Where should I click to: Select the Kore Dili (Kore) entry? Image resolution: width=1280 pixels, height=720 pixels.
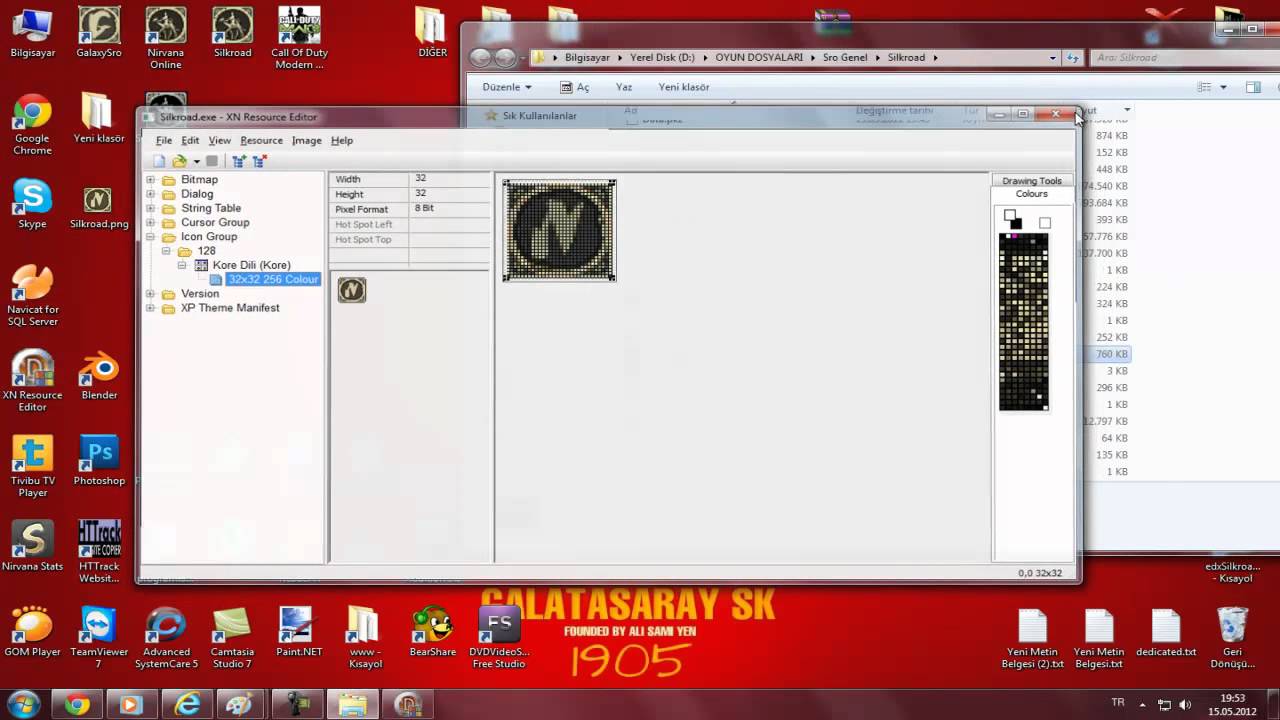click(x=251, y=265)
